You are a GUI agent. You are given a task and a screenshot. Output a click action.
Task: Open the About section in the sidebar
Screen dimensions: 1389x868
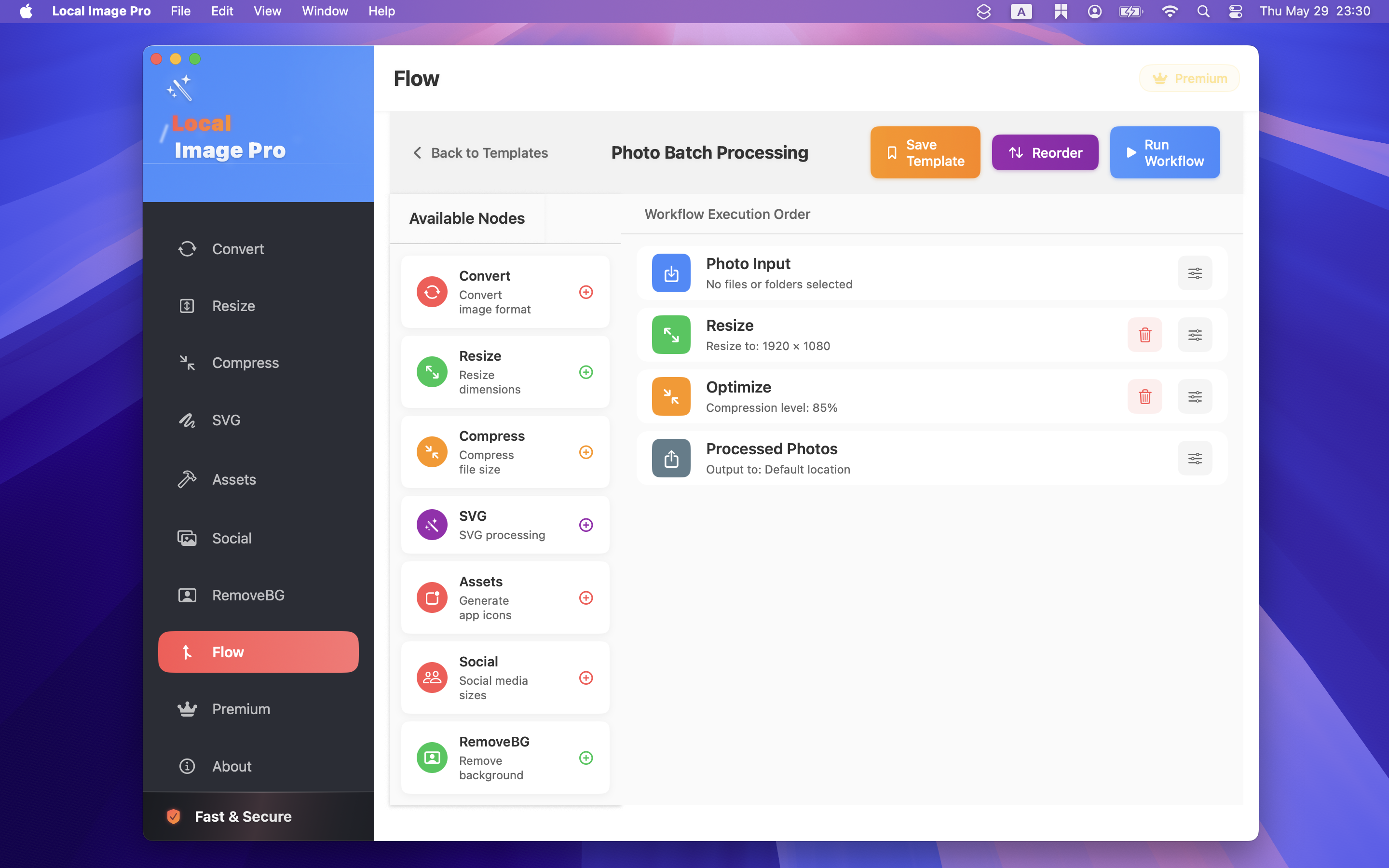259,766
